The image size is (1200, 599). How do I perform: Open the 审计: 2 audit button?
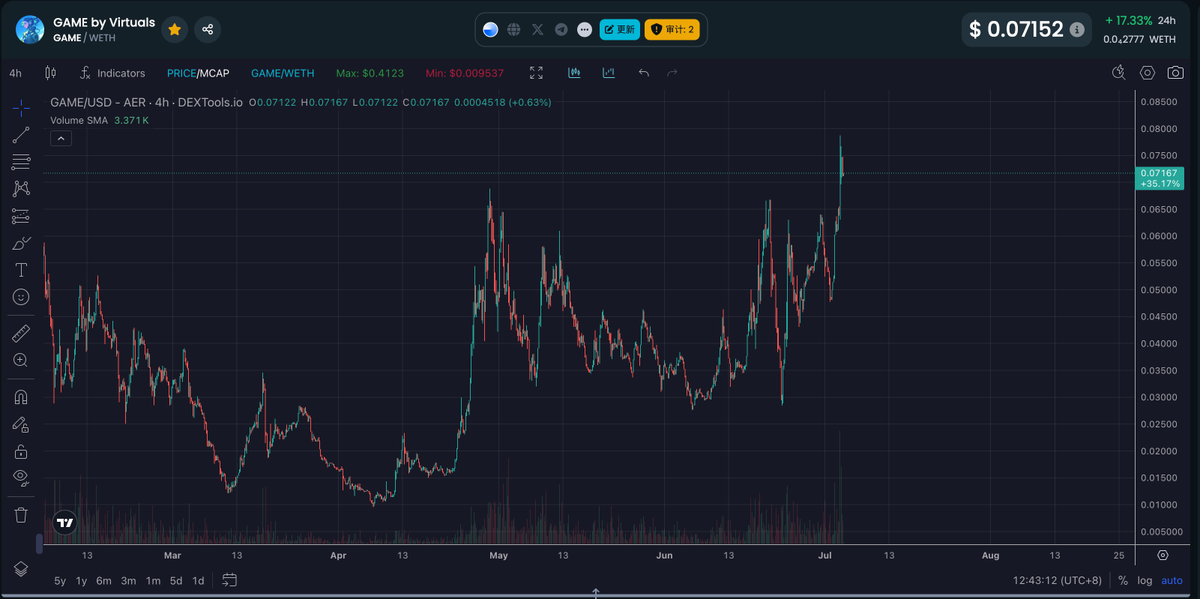[672, 30]
